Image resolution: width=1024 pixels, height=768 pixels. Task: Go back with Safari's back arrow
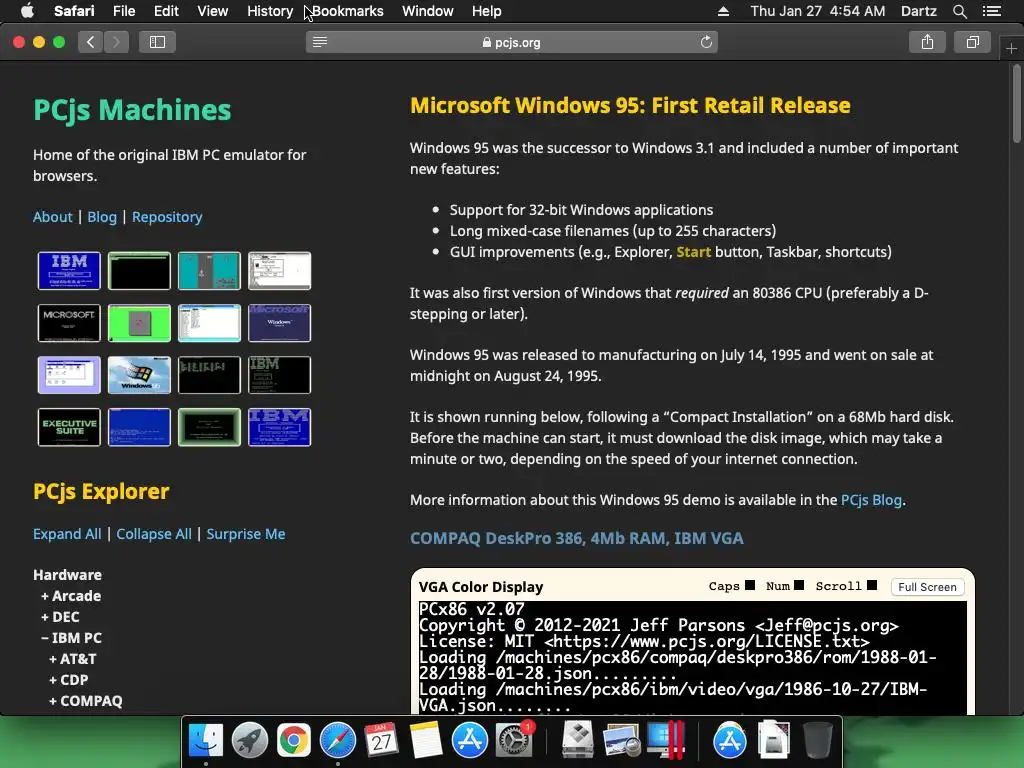(91, 42)
